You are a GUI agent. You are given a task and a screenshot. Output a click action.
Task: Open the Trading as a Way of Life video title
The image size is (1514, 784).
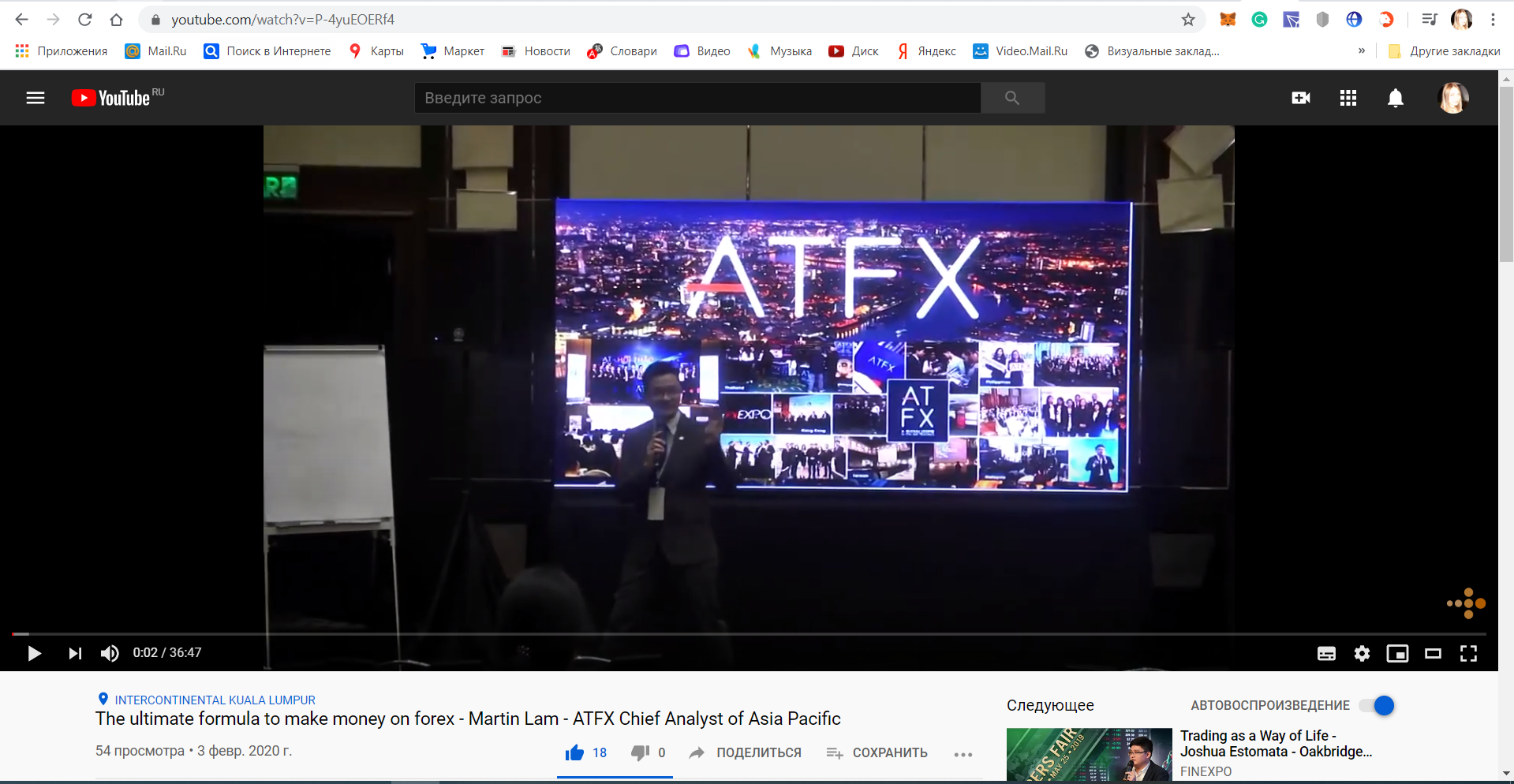(1276, 743)
